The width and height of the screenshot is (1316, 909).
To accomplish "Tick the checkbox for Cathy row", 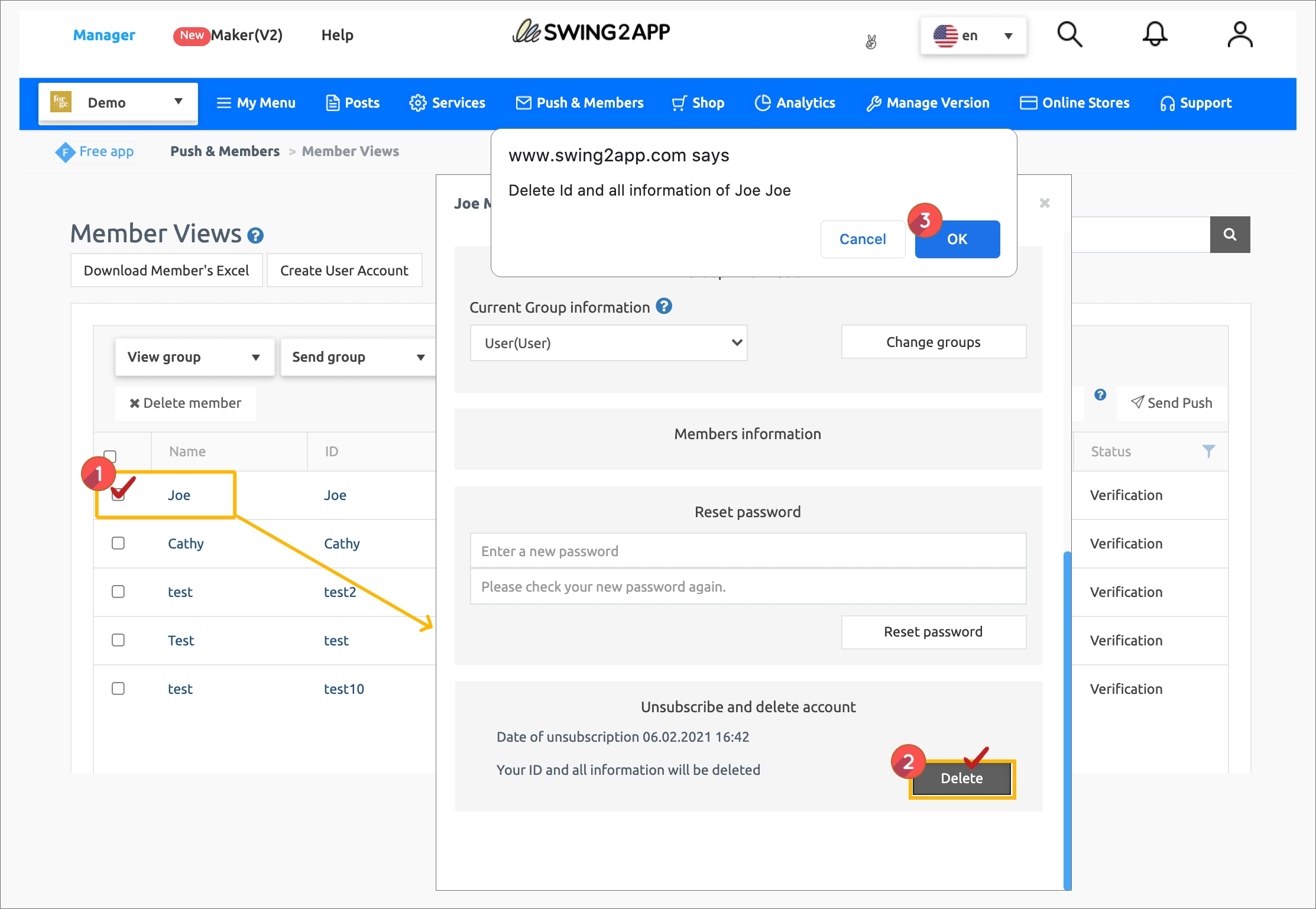I will point(118,543).
